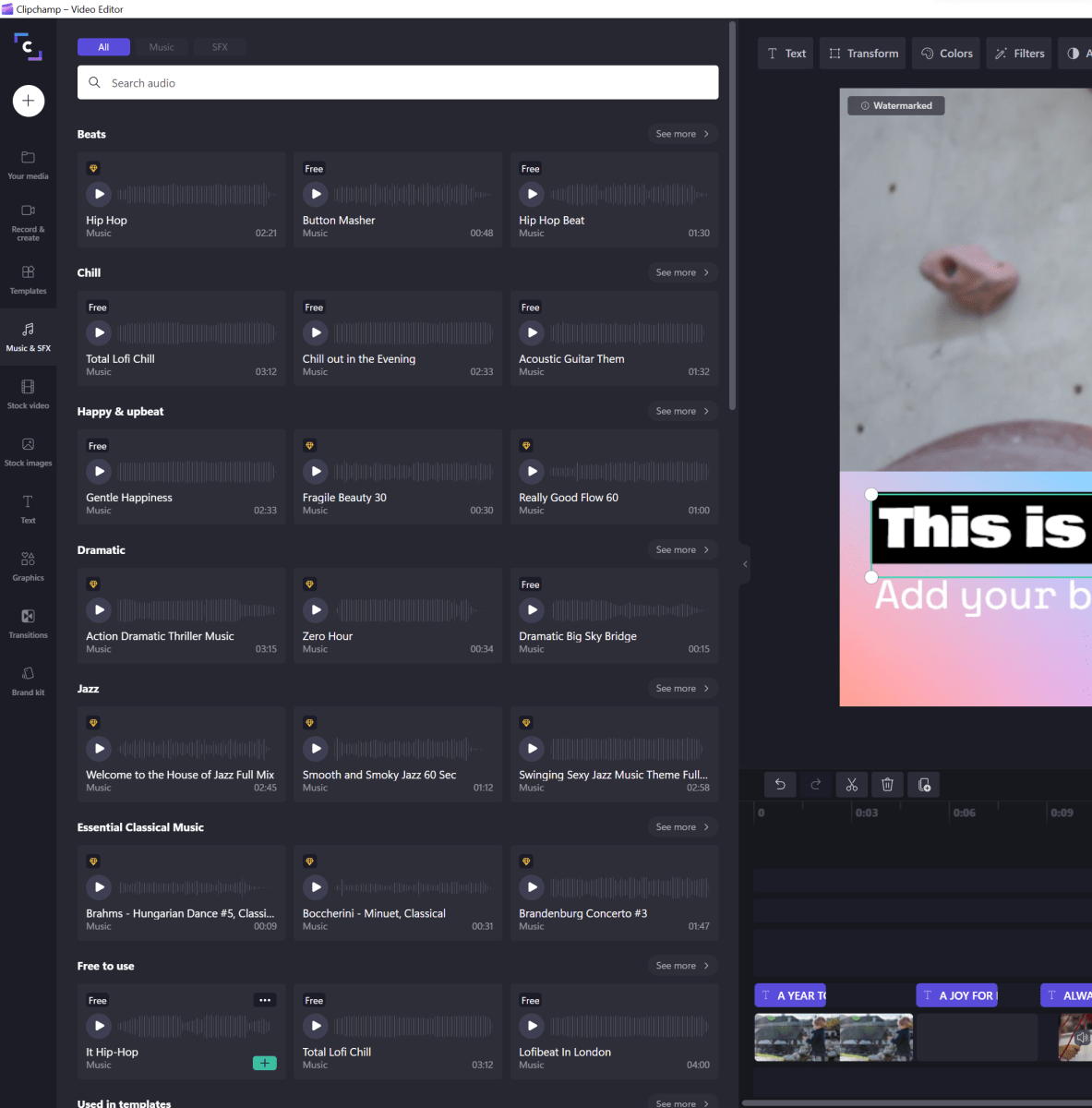1092x1108 pixels.
Task: Open the Your media sidebar panel
Action: point(28,164)
